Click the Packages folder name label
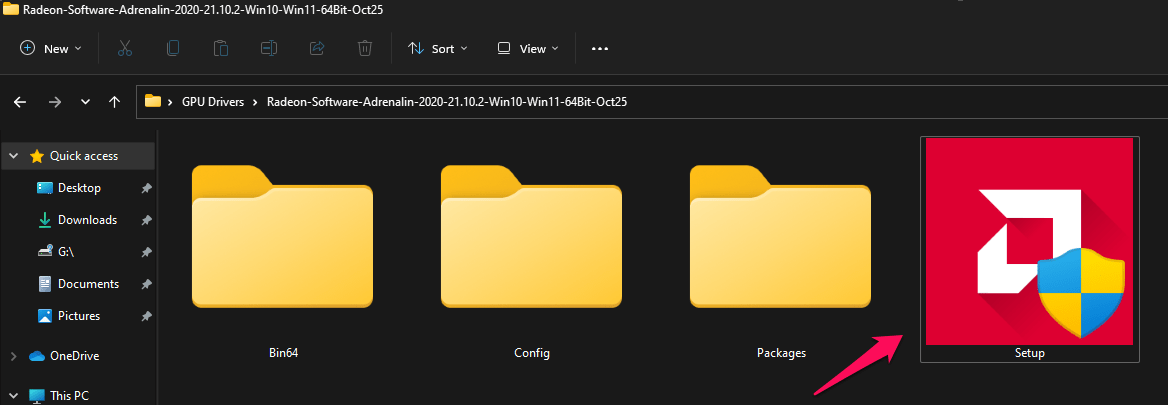The height and width of the screenshot is (405, 1168). (781, 352)
